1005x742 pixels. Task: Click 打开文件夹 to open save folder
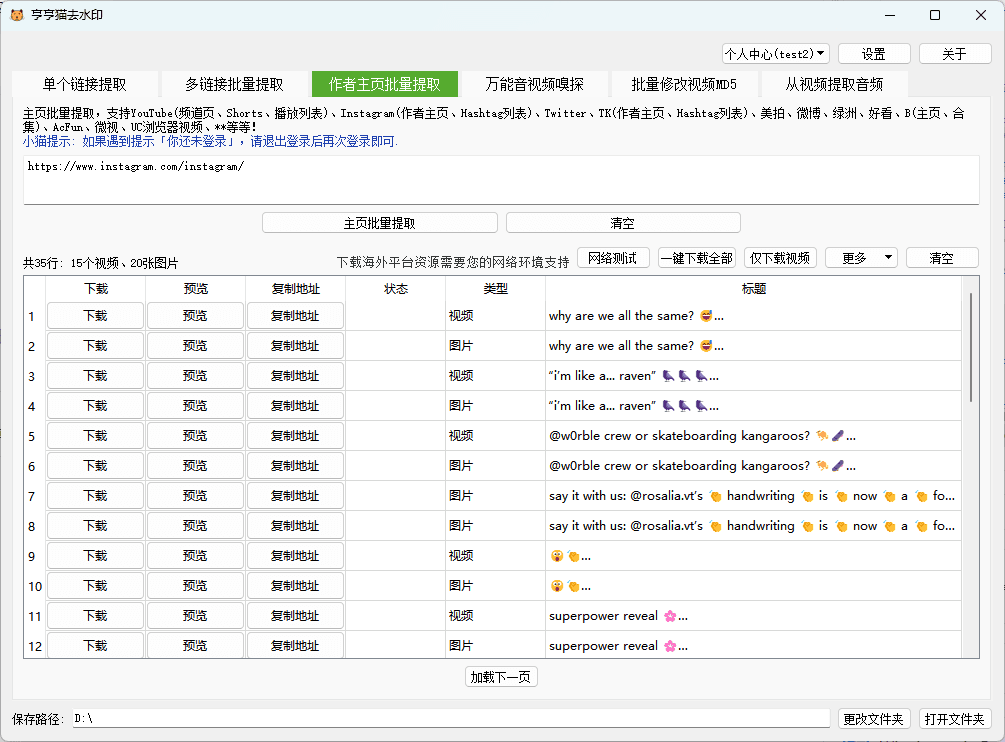[x=955, y=717]
